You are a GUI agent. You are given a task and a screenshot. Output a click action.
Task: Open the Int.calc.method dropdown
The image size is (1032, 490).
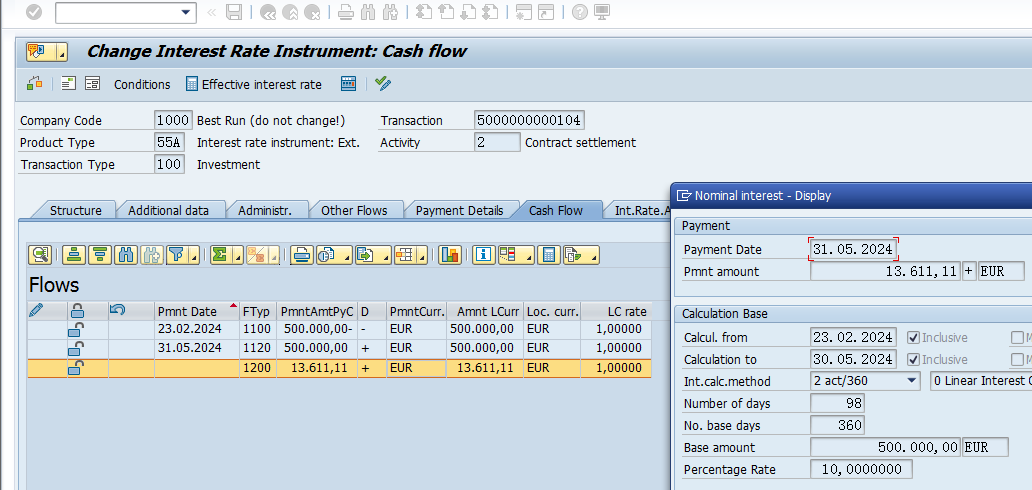(911, 381)
